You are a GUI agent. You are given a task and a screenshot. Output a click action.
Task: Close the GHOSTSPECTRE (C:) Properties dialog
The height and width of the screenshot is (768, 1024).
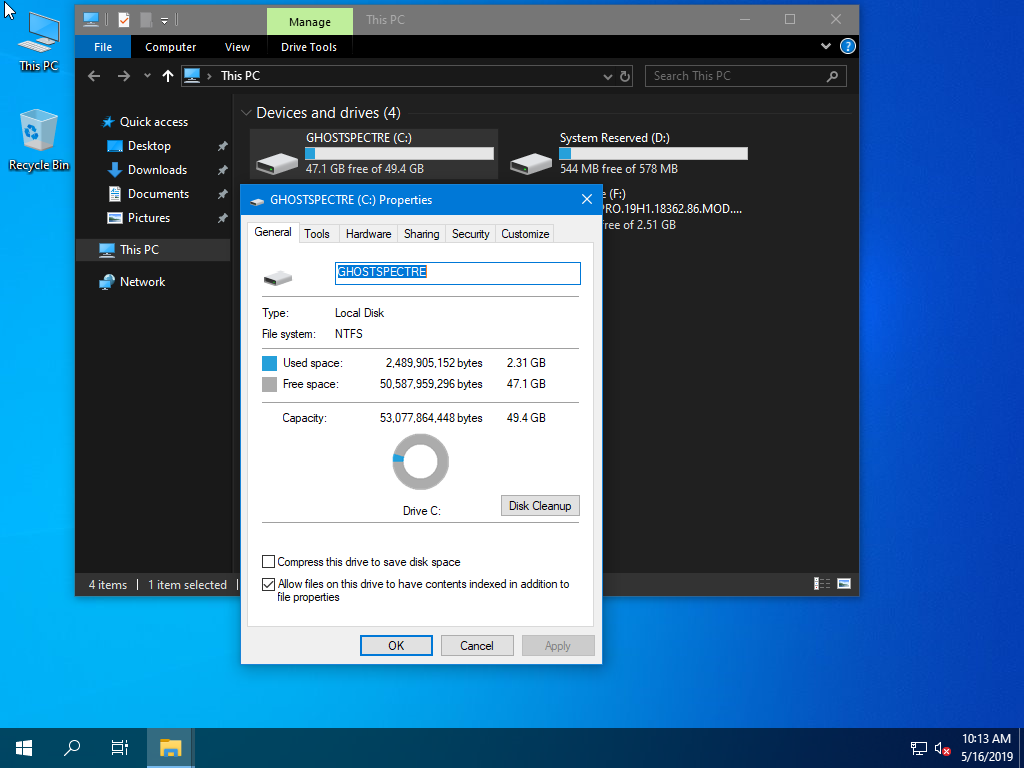pos(586,199)
